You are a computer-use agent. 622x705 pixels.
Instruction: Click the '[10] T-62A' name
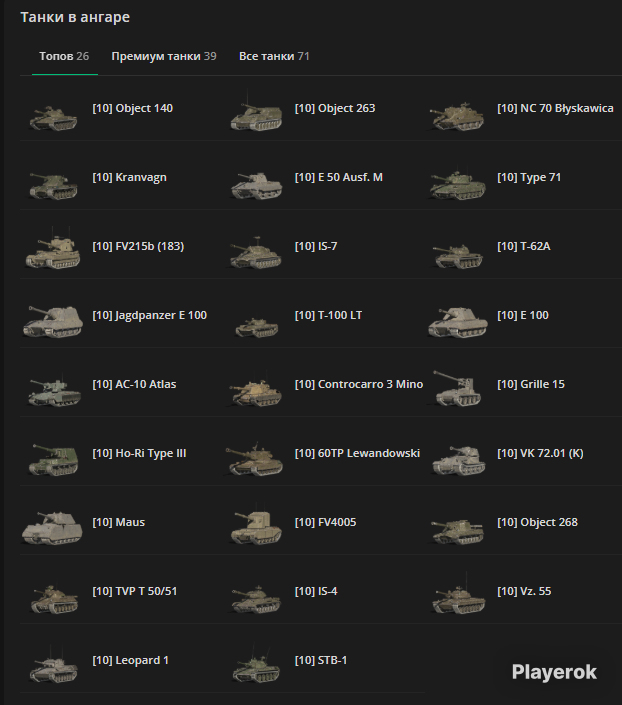524,246
